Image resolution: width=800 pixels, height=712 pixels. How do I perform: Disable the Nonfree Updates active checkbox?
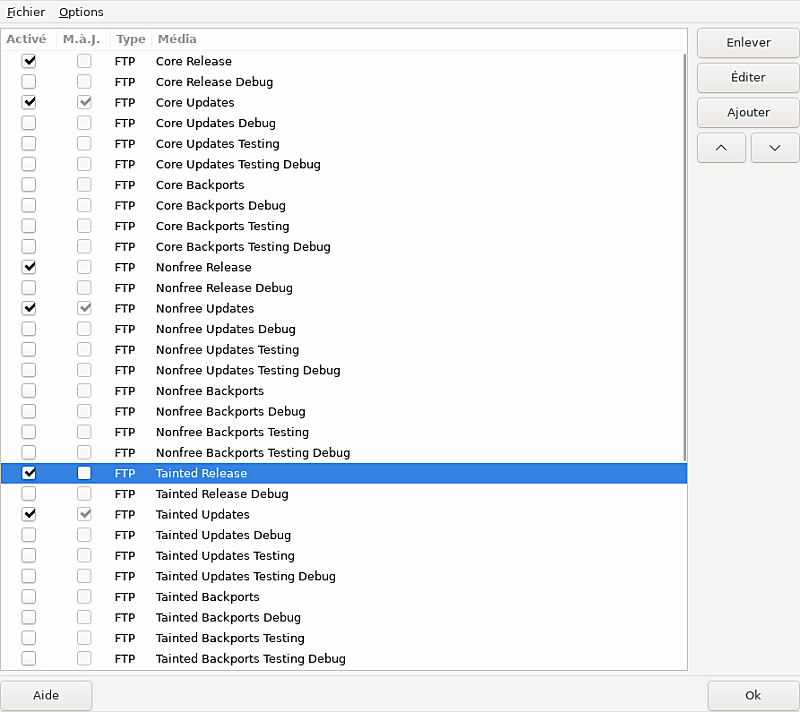[x=29, y=308]
